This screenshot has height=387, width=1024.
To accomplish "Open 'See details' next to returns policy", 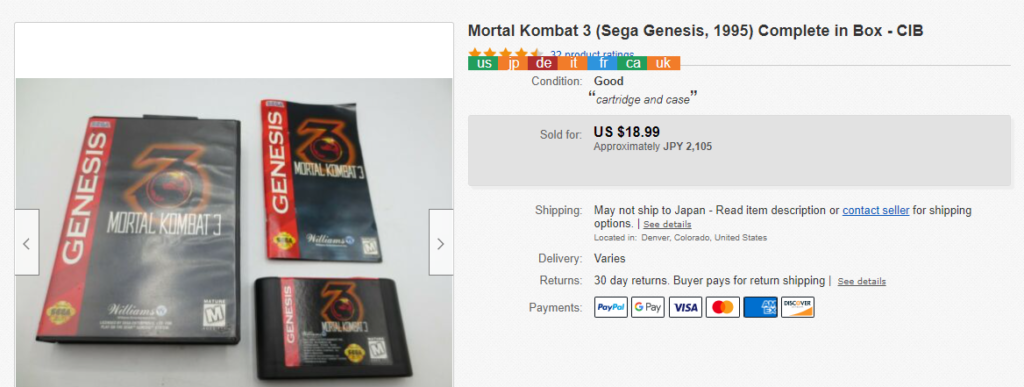I will [862, 281].
